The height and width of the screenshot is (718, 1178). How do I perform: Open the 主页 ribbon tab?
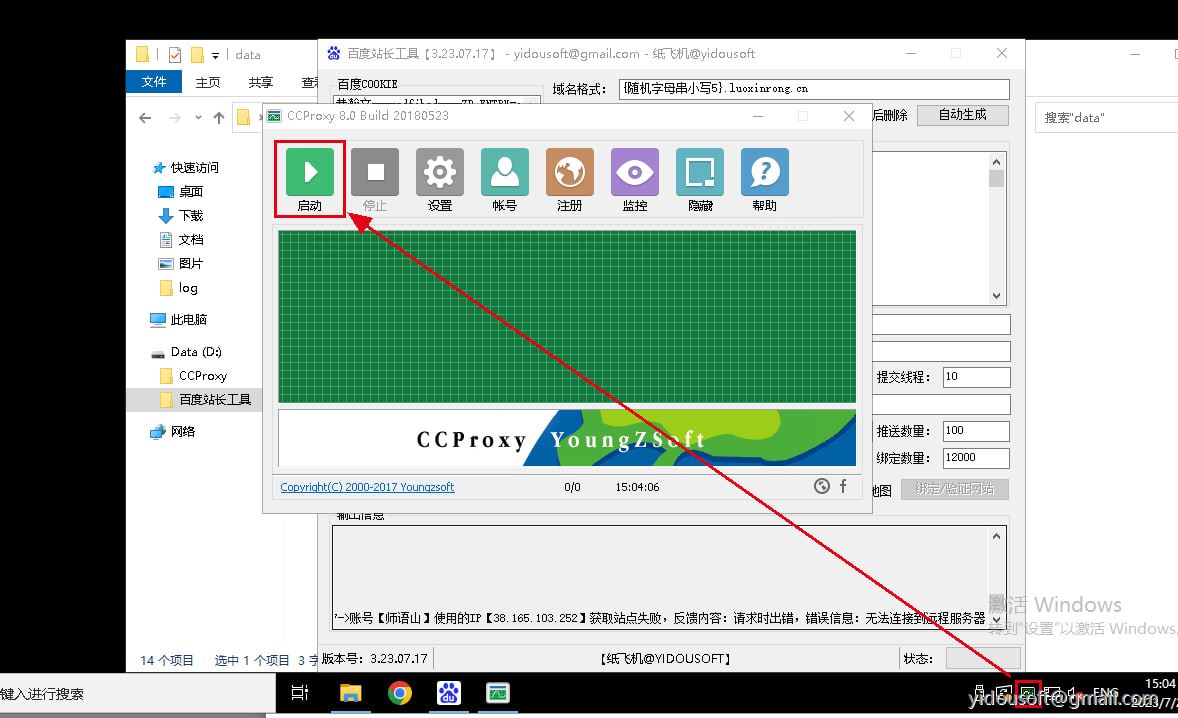[x=208, y=83]
